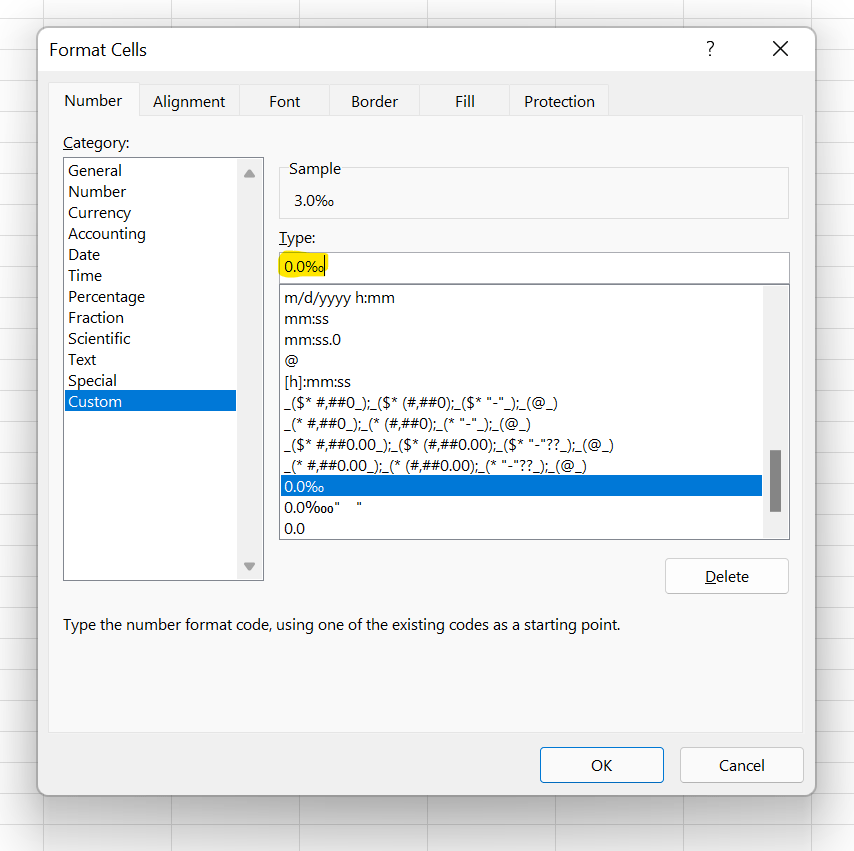Switch to the Alignment tab
This screenshot has height=851, width=854.
point(188,101)
